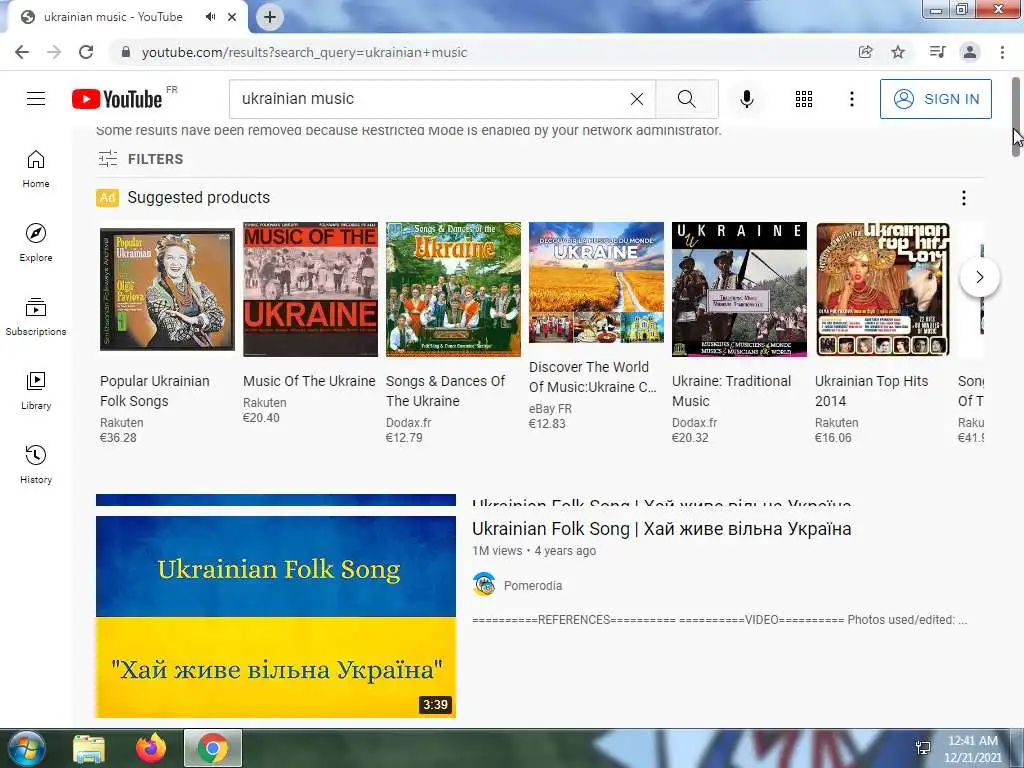1024x768 pixels.
Task: Show next suggested products with arrow
Action: point(979,277)
